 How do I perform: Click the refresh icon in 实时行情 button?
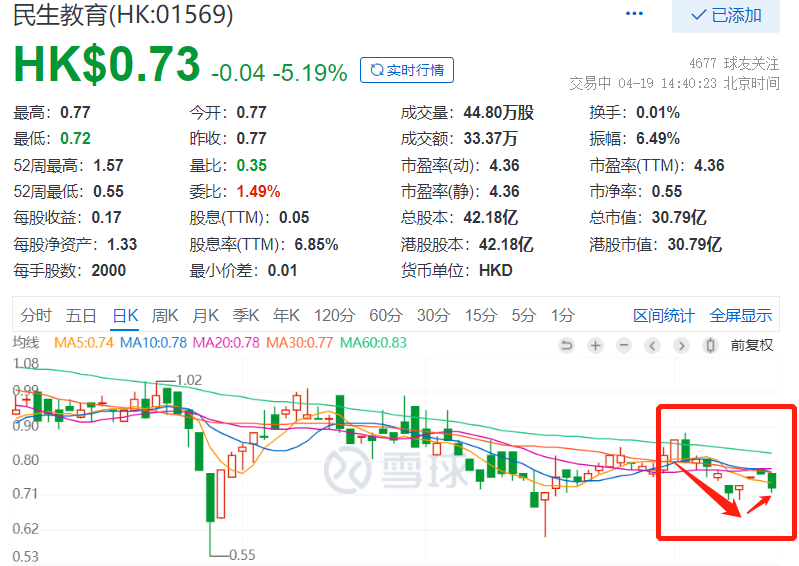[x=376, y=70]
